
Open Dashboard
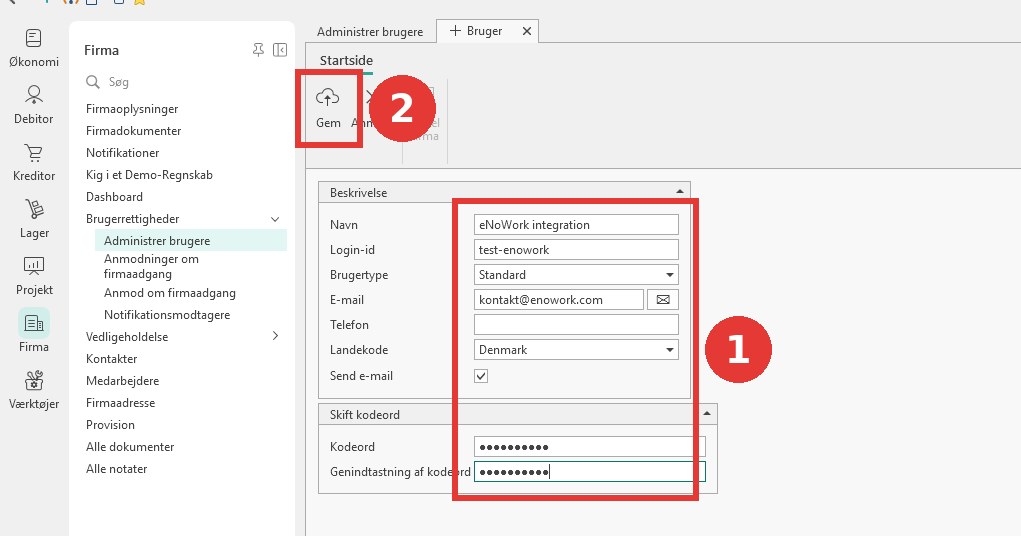[114, 197]
